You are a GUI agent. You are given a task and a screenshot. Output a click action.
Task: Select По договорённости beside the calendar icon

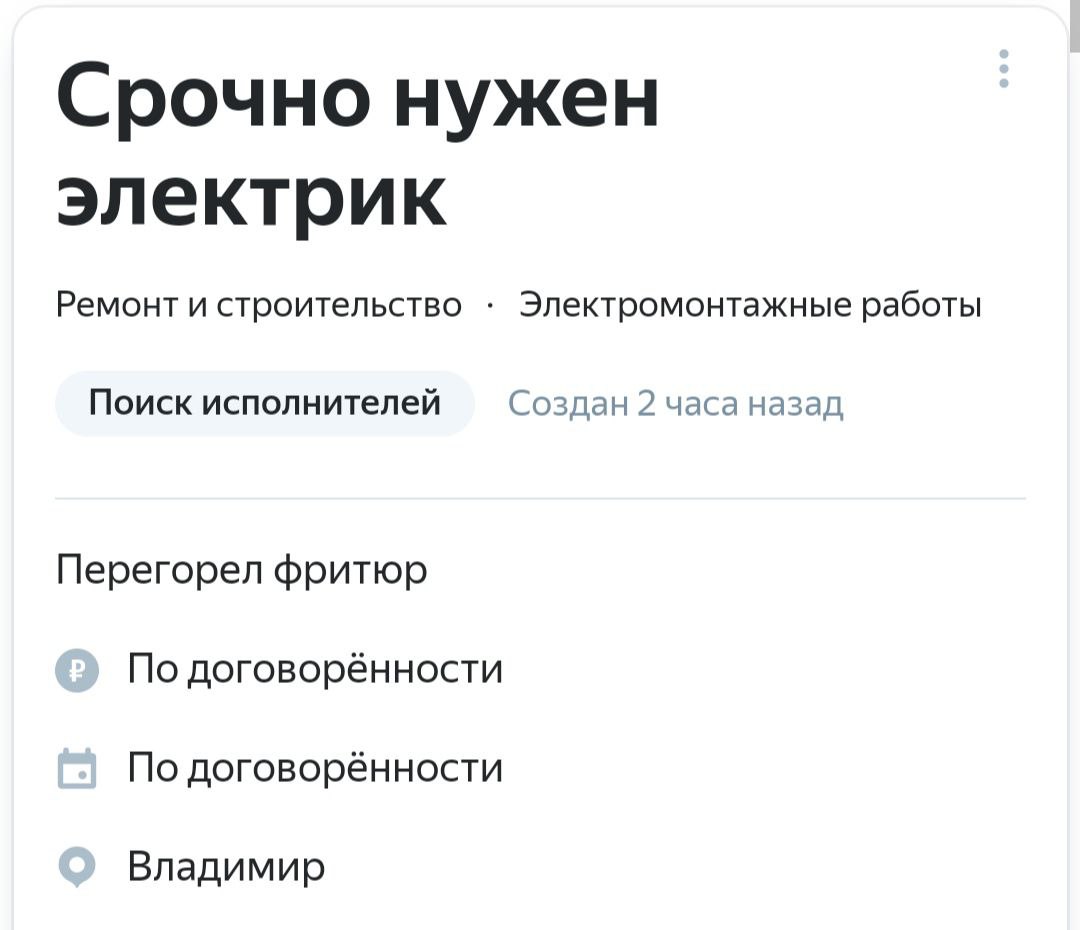click(x=315, y=767)
